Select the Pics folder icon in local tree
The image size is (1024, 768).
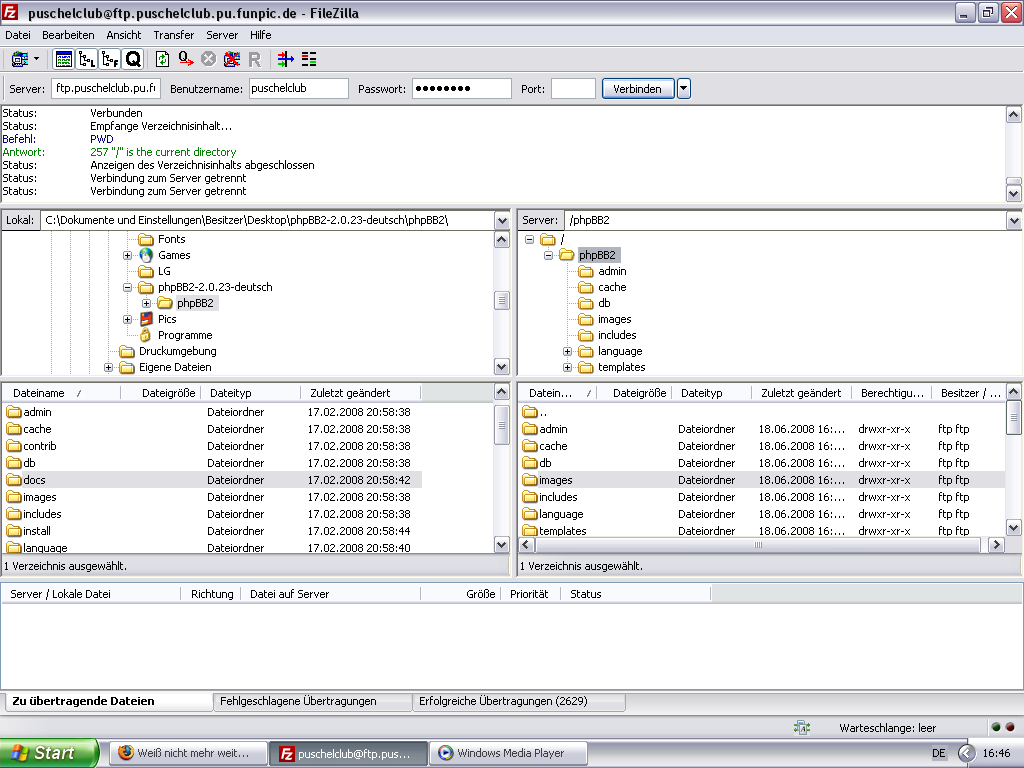pos(146,319)
